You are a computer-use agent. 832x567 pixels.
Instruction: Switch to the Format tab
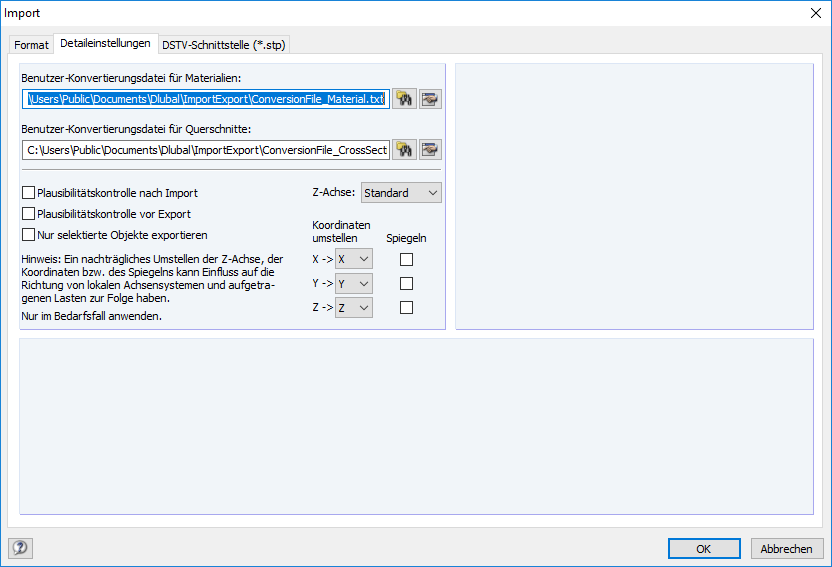31,45
